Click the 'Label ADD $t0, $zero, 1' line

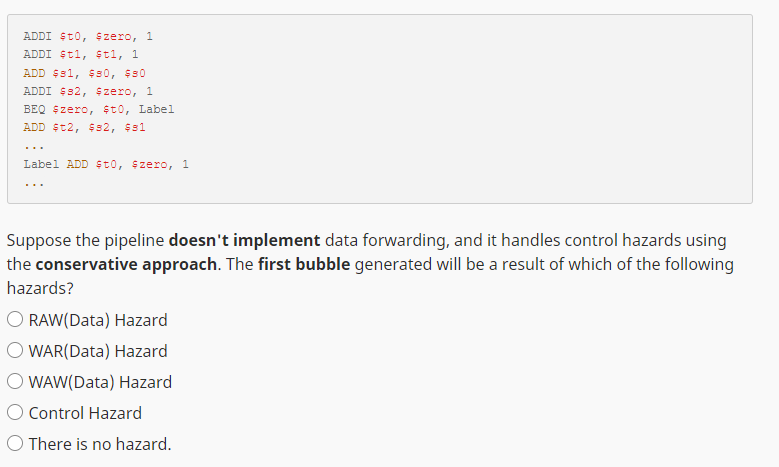[106, 164]
